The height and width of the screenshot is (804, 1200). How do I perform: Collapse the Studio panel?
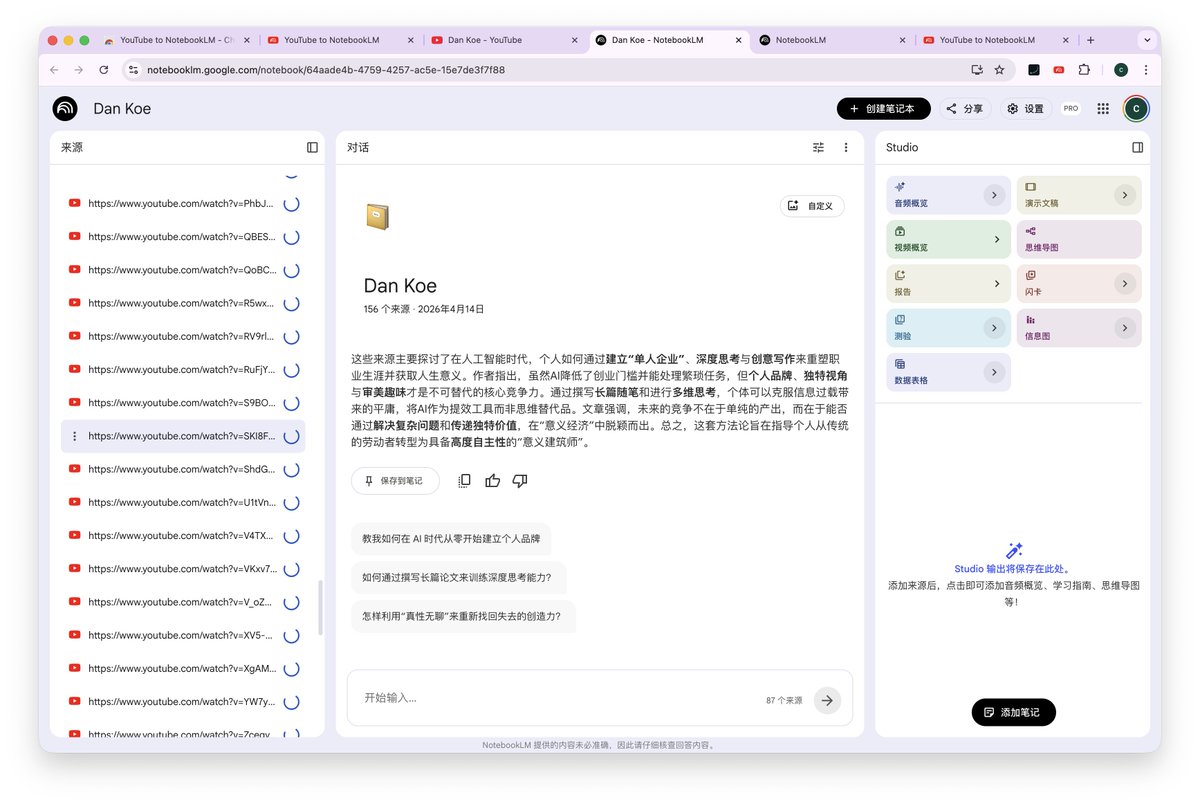[x=1137, y=146]
